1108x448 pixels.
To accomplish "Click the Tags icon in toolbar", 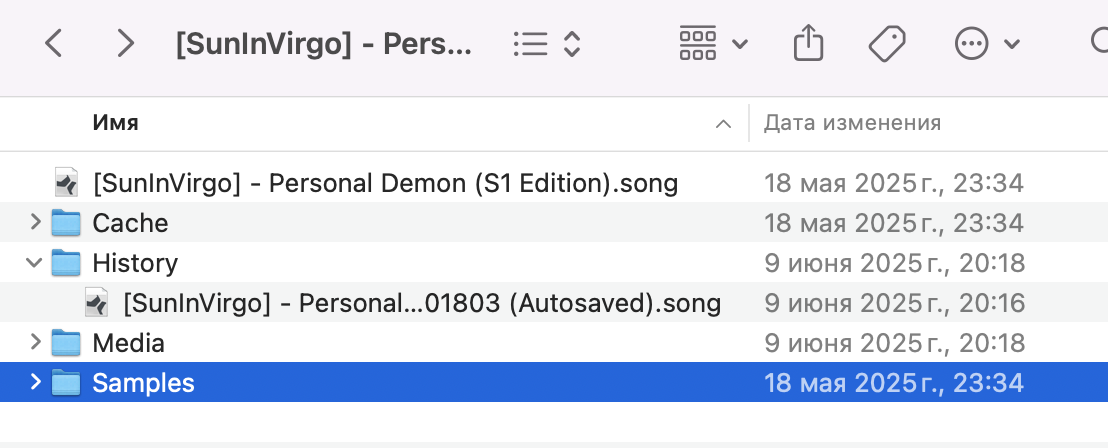I will point(887,44).
